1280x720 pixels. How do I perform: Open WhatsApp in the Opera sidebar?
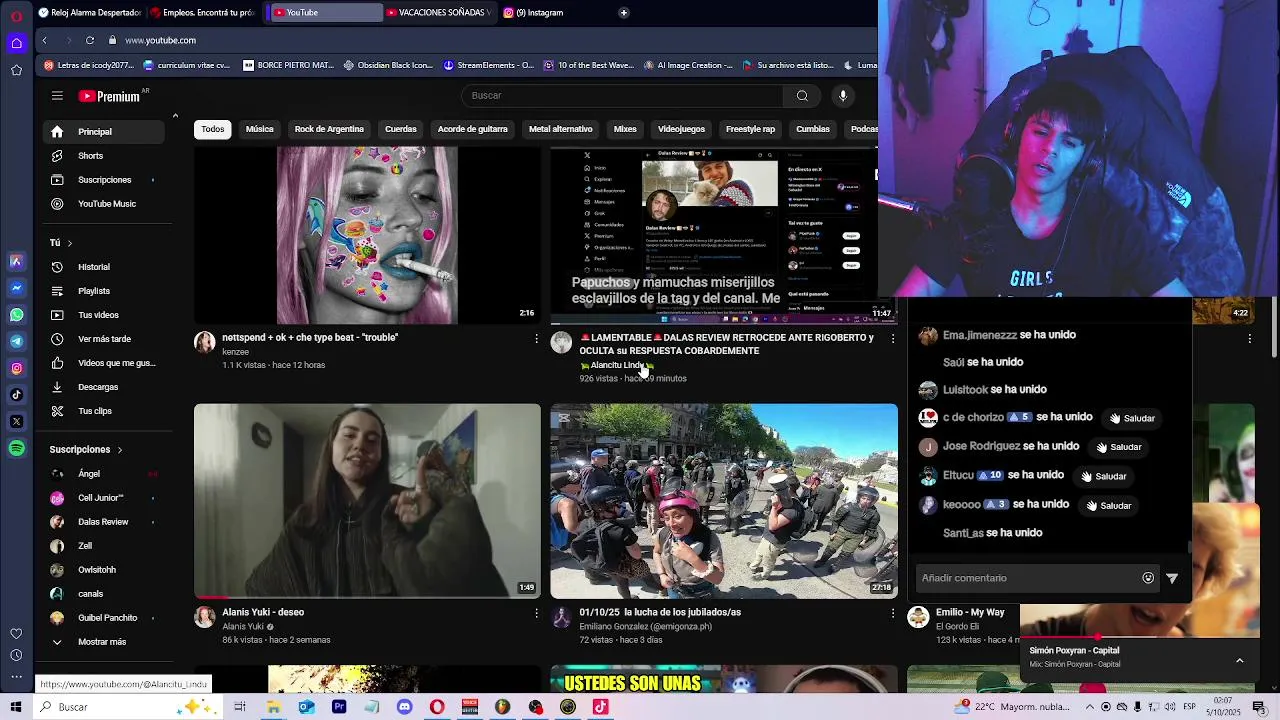click(16, 315)
